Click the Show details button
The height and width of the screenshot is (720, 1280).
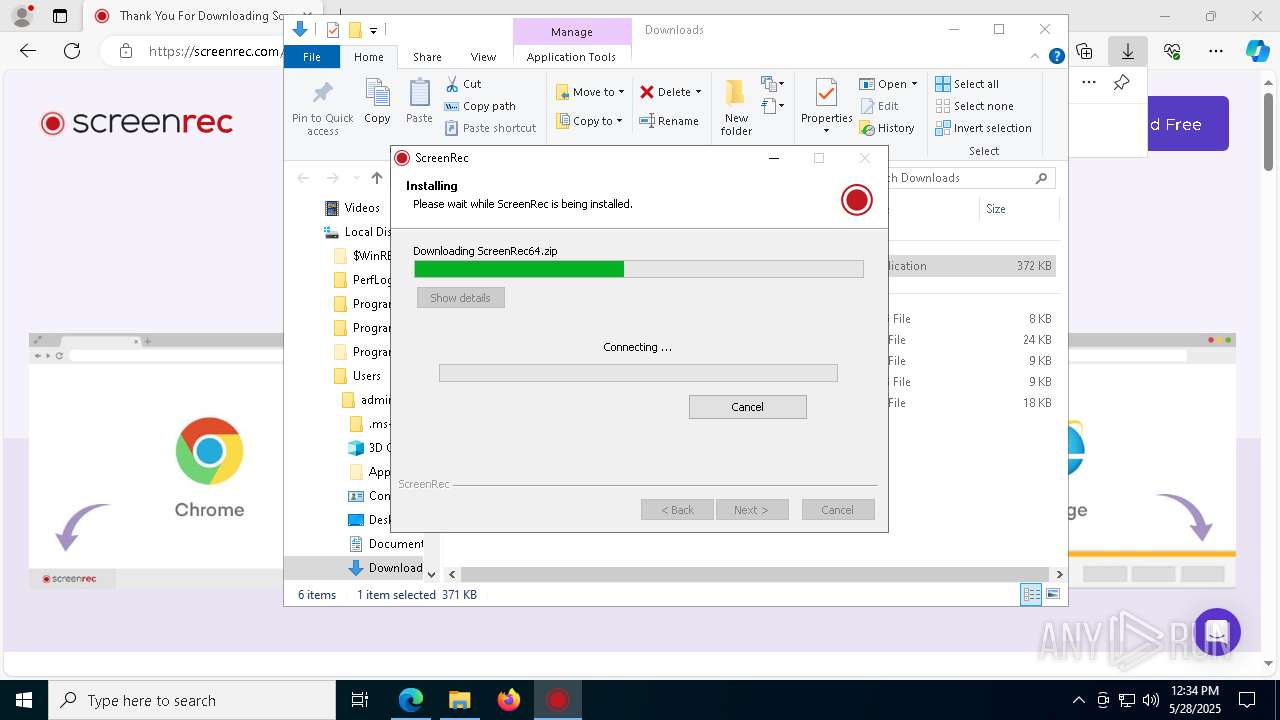(460, 298)
